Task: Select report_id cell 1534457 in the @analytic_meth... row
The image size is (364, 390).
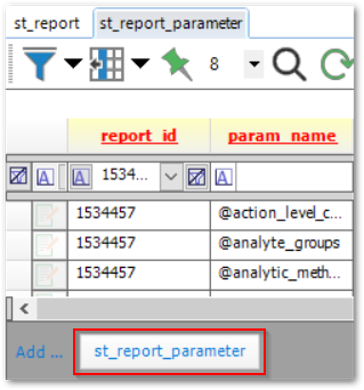Action: 139,275
